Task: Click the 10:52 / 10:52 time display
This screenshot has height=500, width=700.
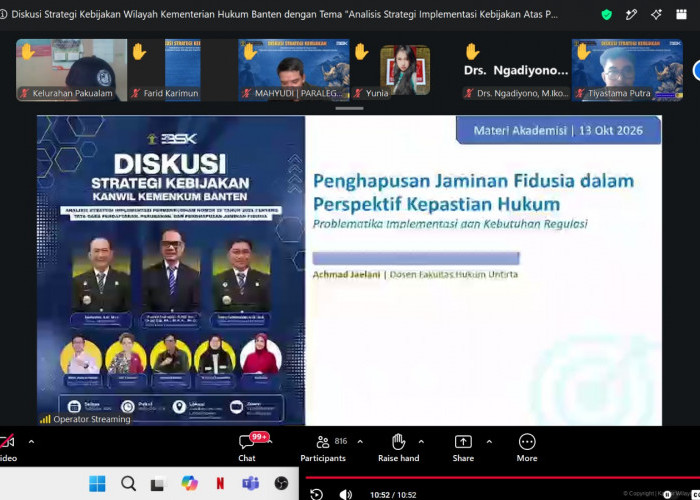Action: [x=393, y=495]
